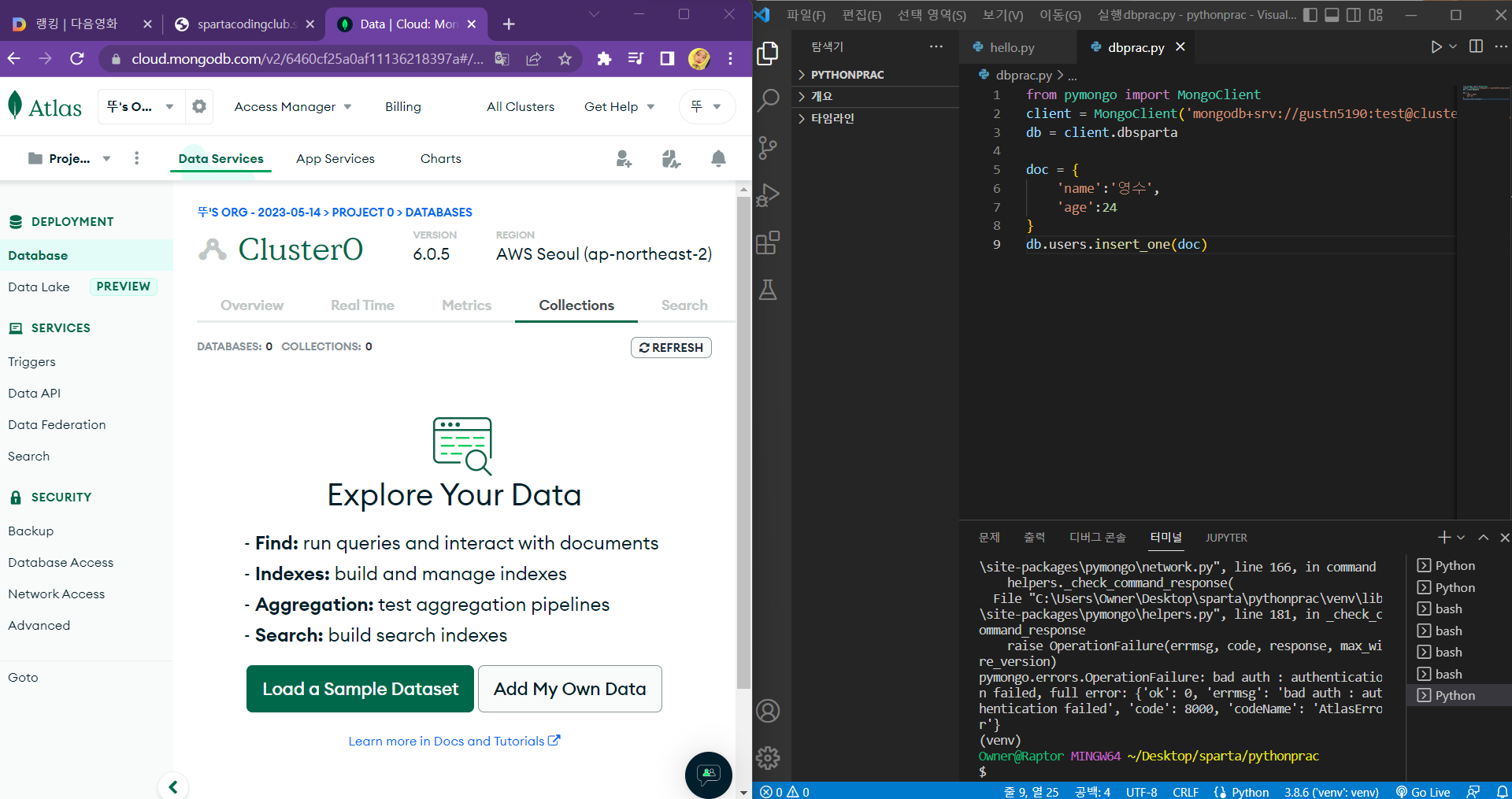1512x799 pixels.
Task: Switch to the Collections tab
Action: coord(576,305)
